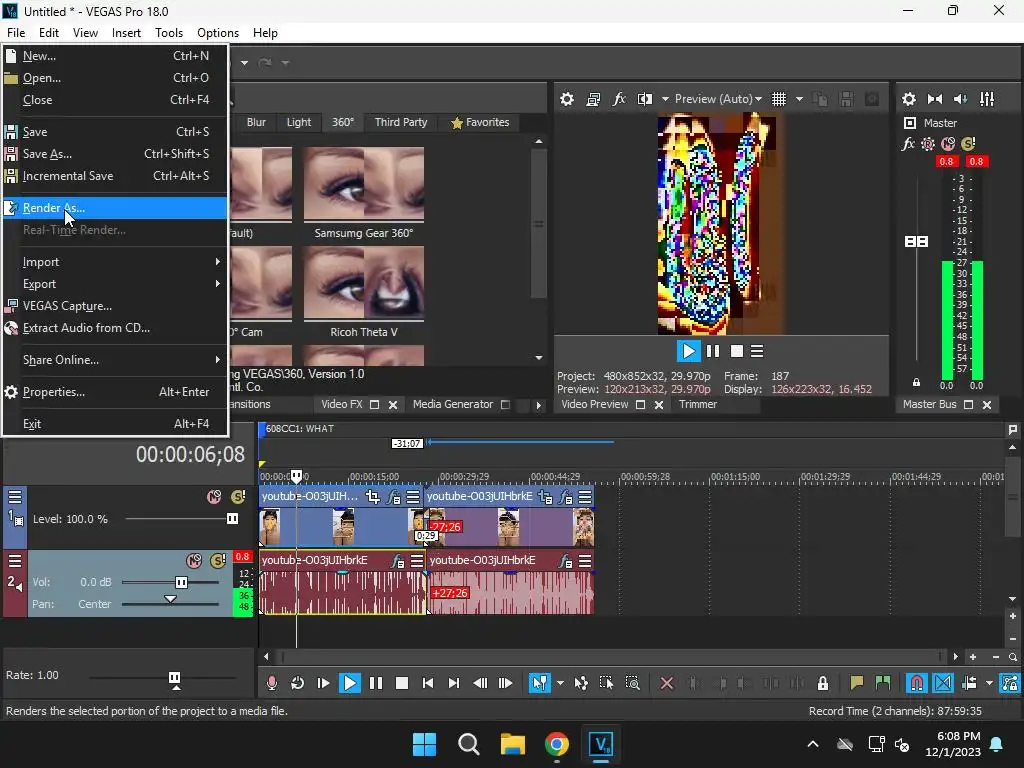The height and width of the screenshot is (768, 1024).
Task: Mute video track 1
Action: tap(214, 497)
